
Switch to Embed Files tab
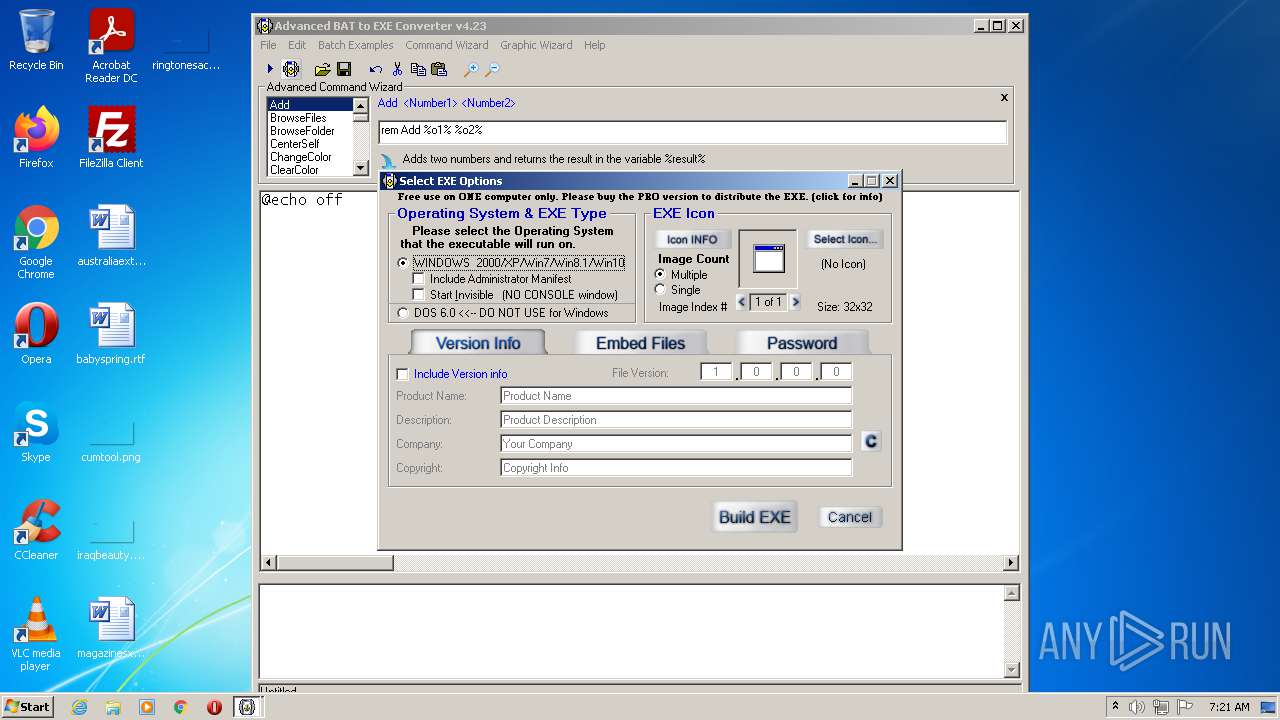tap(641, 343)
